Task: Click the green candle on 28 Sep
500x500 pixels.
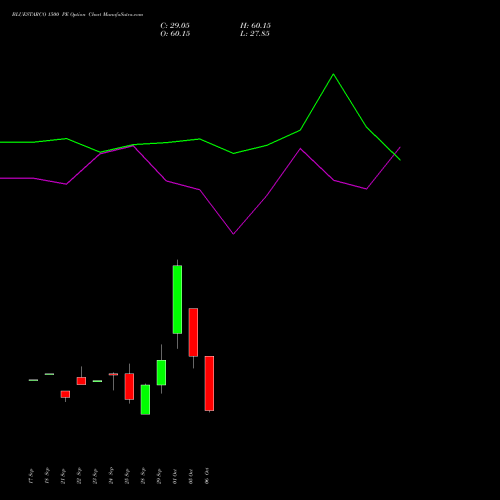Action: pos(145,400)
